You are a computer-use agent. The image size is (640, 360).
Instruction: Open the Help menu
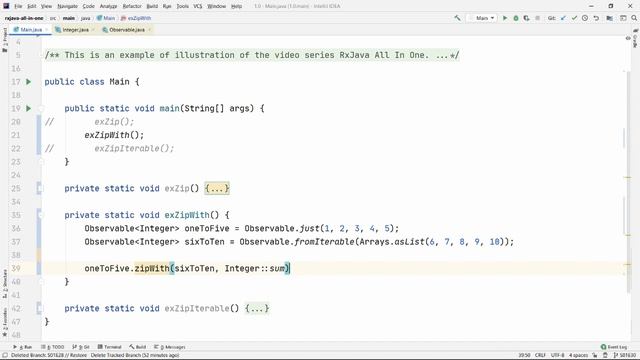pyautogui.click(x=236, y=6)
